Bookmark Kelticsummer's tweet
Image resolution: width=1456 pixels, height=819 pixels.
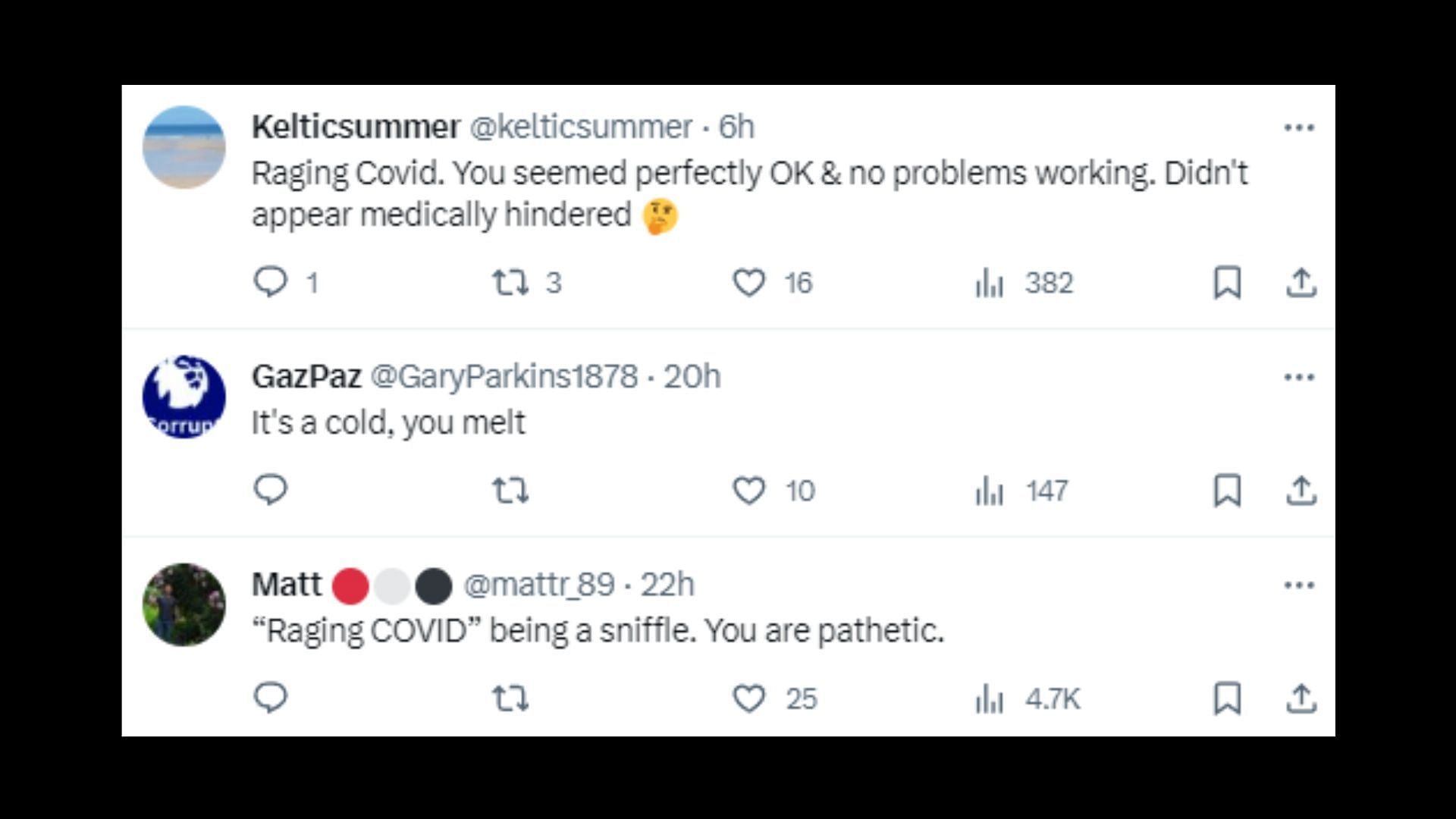point(1227,282)
